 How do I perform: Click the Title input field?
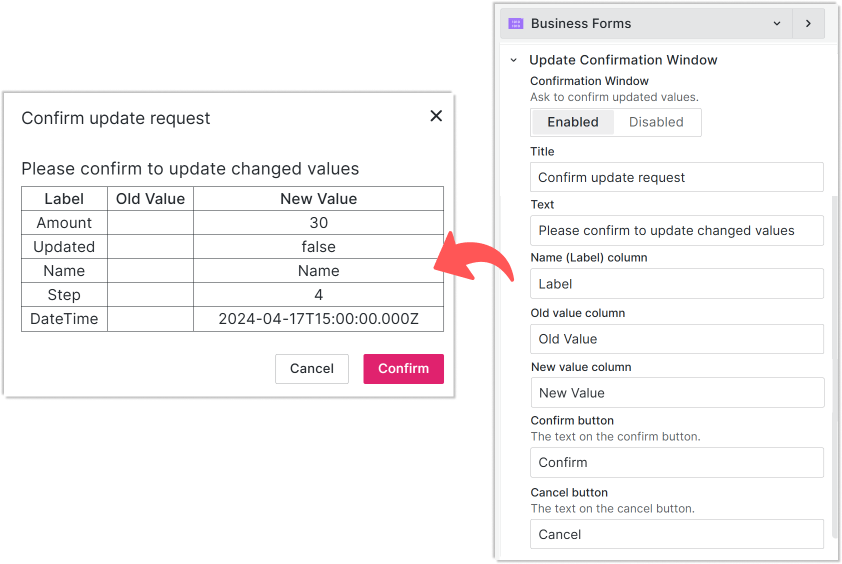[676, 177]
